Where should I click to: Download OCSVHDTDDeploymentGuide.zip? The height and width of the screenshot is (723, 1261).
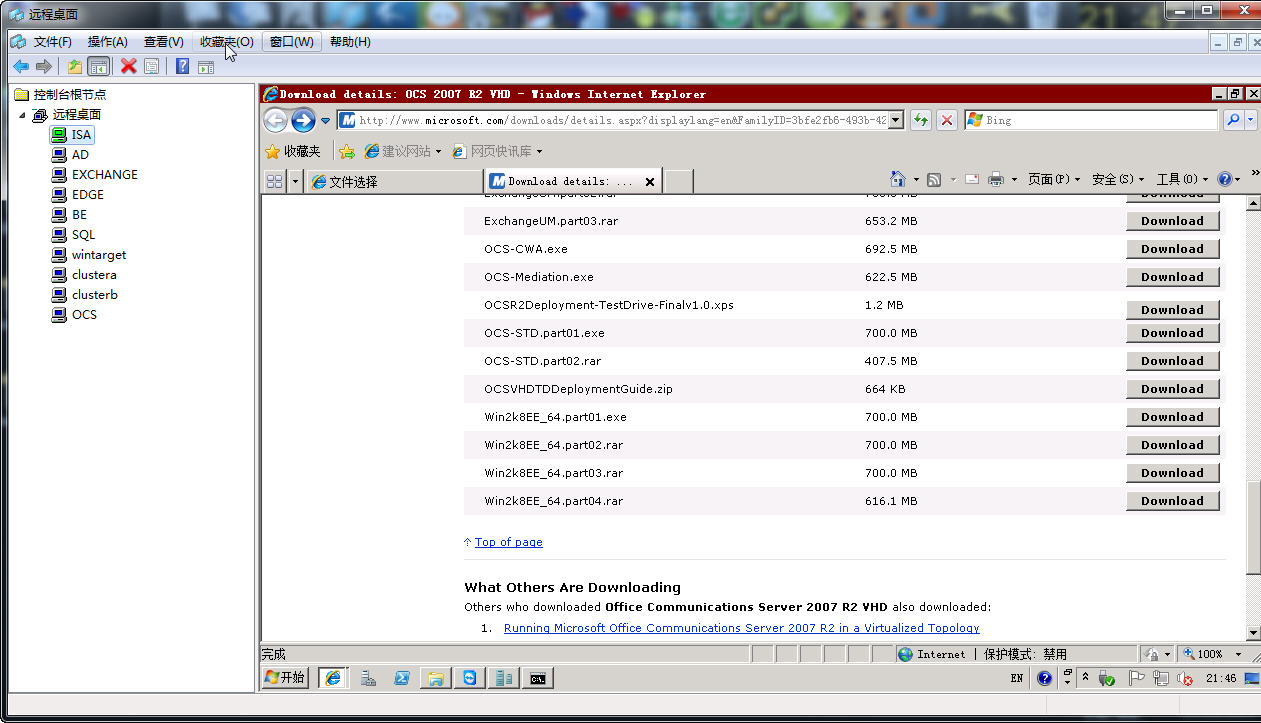click(1172, 389)
